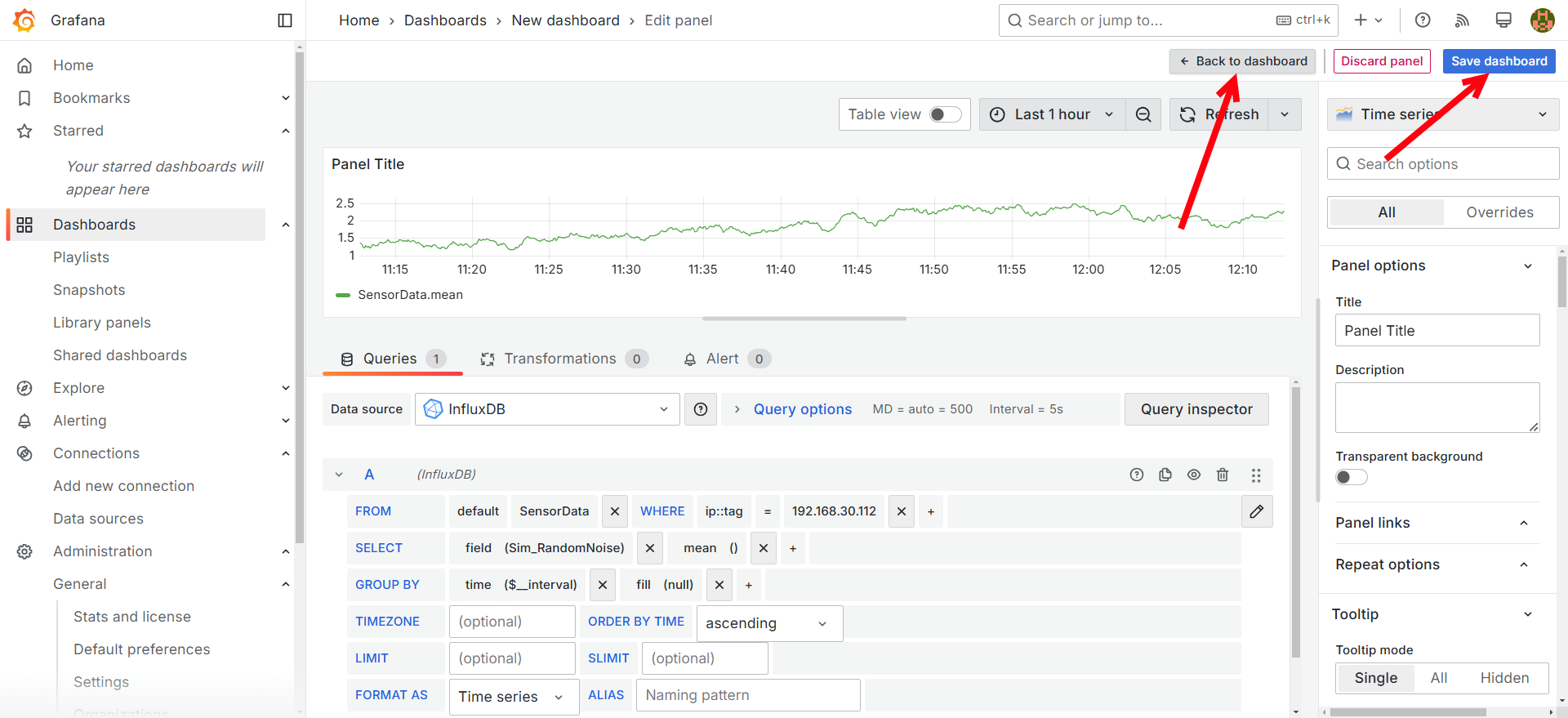Image resolution: width=1568 pixels, height=718 pixels.
Task: Dock the sidebar menu using the panel icon
Action: [285, 20]
